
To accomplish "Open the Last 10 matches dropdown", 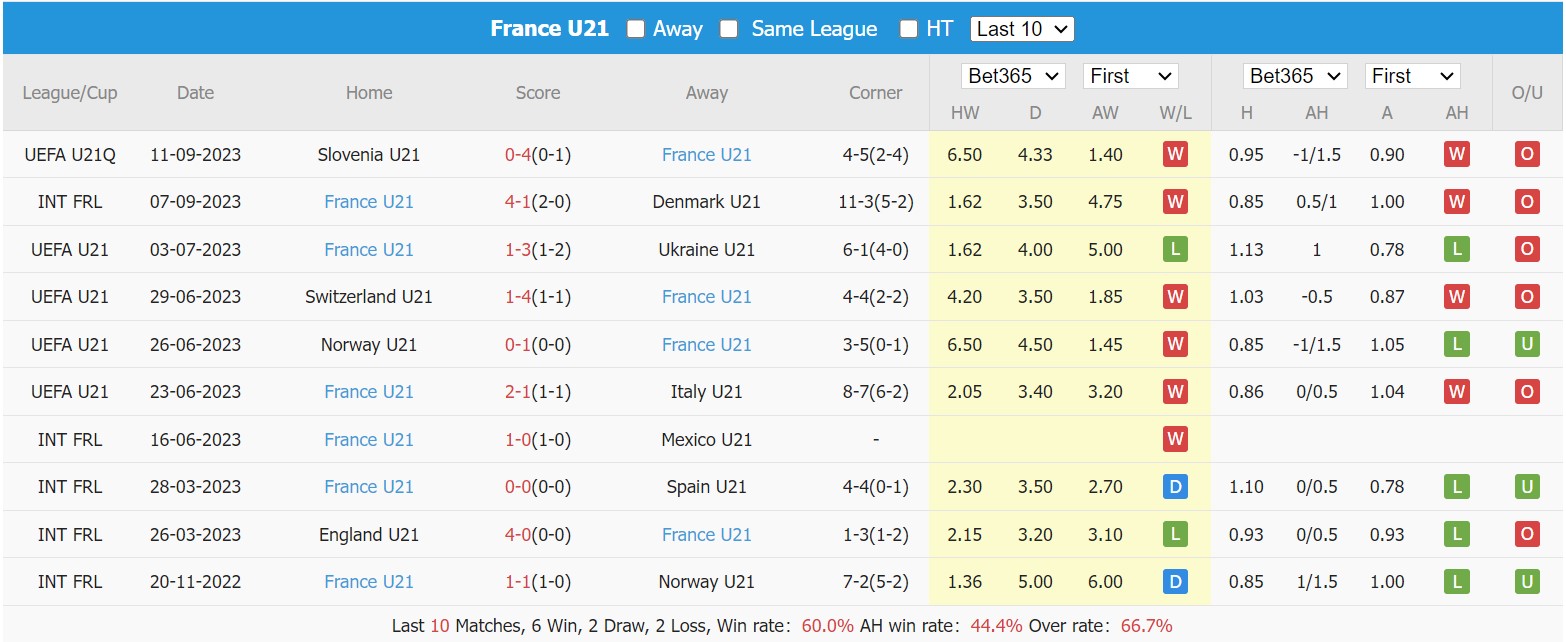I will [x=1021, y=29].
